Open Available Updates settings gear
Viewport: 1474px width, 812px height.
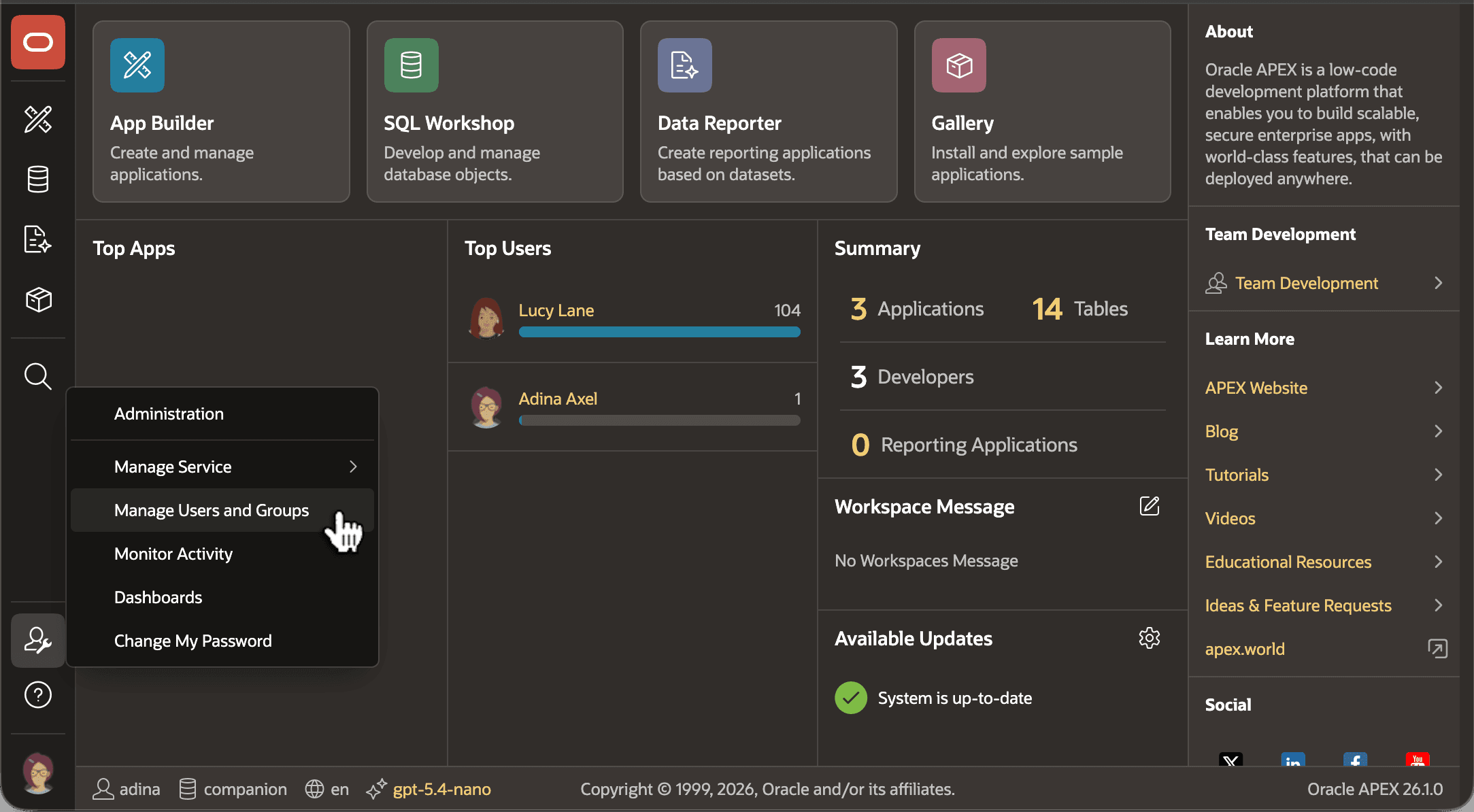point(1150,638)
